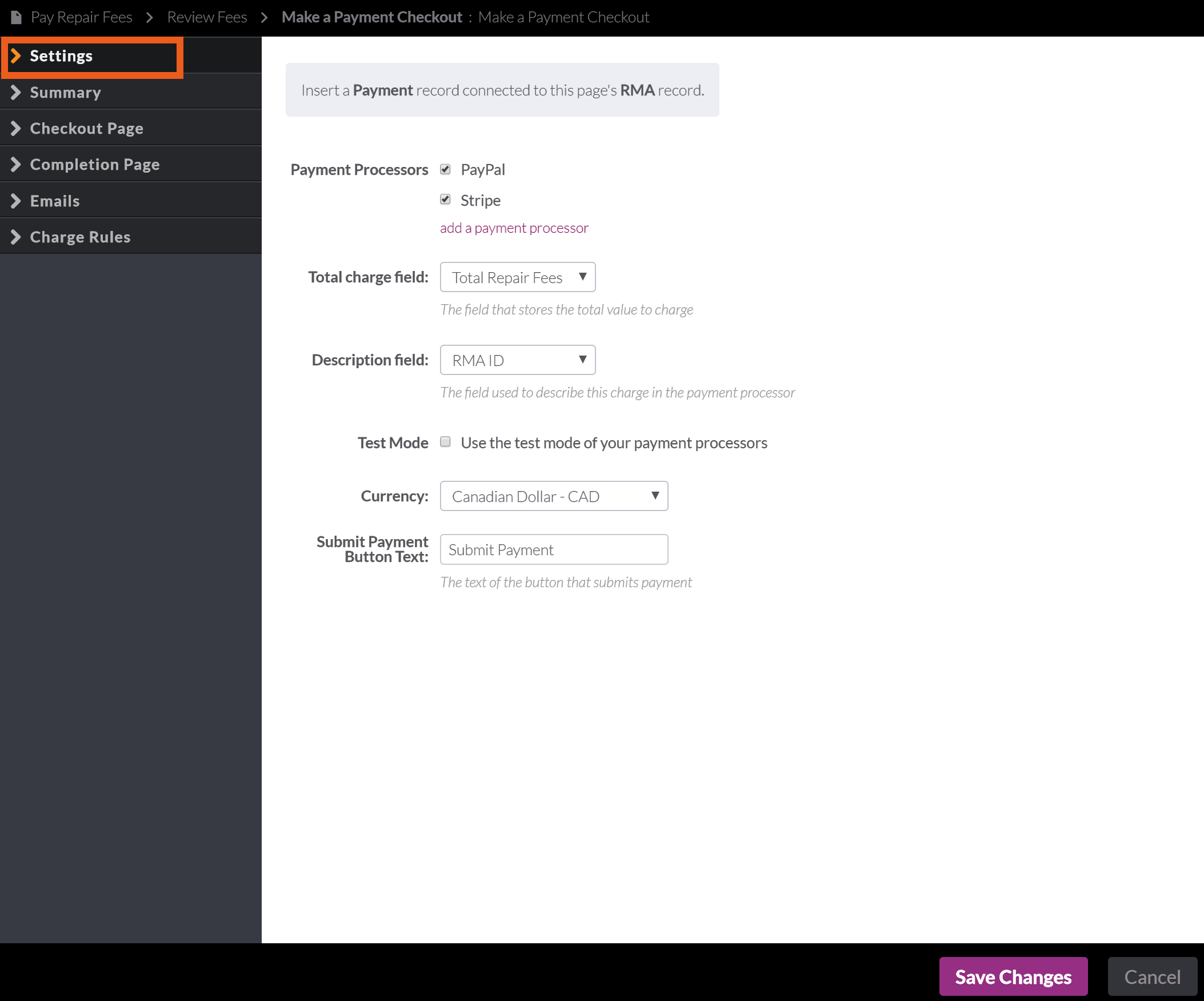This screenshot has height=1001, width=1204.
Task: Click Submit Payment Button Text field
Action: click(x=554, y=549)
